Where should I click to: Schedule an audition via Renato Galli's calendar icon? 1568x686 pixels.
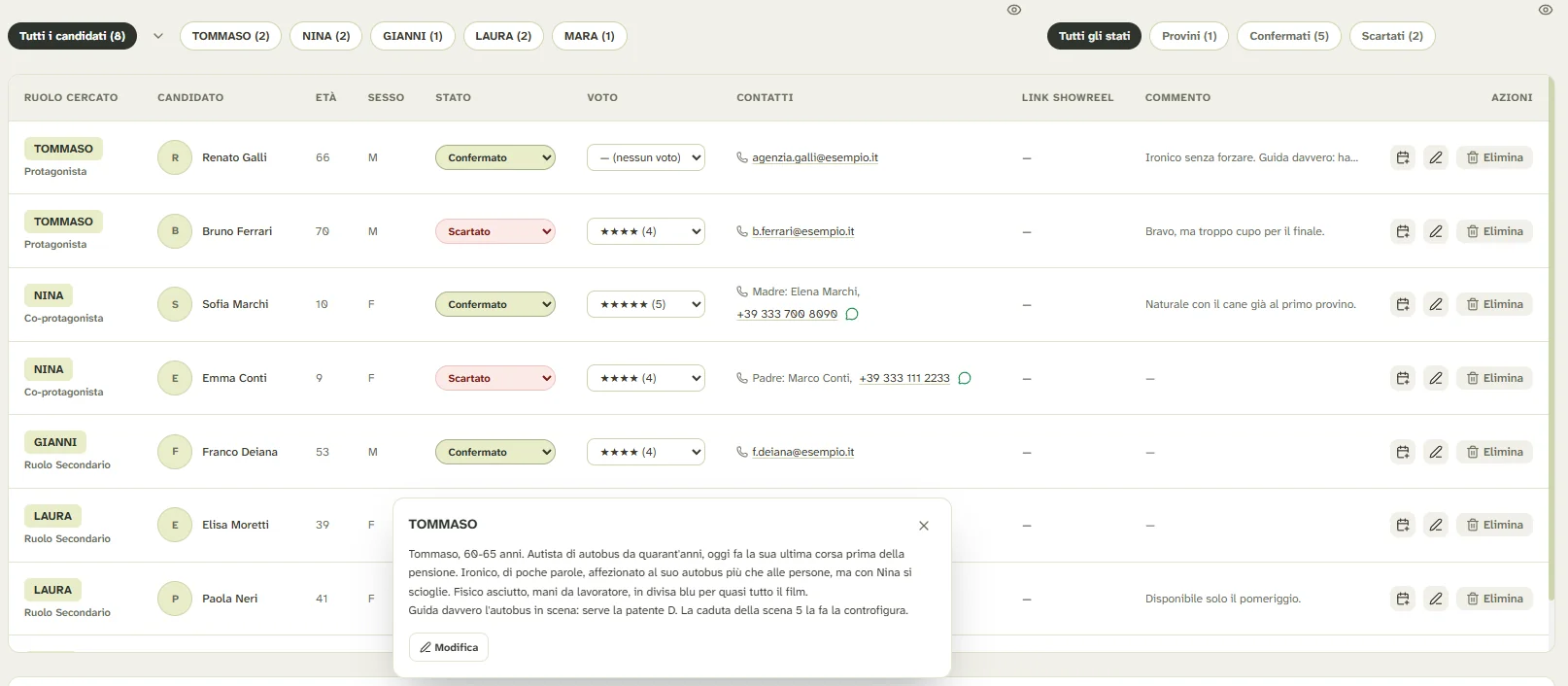(1402, 157)
